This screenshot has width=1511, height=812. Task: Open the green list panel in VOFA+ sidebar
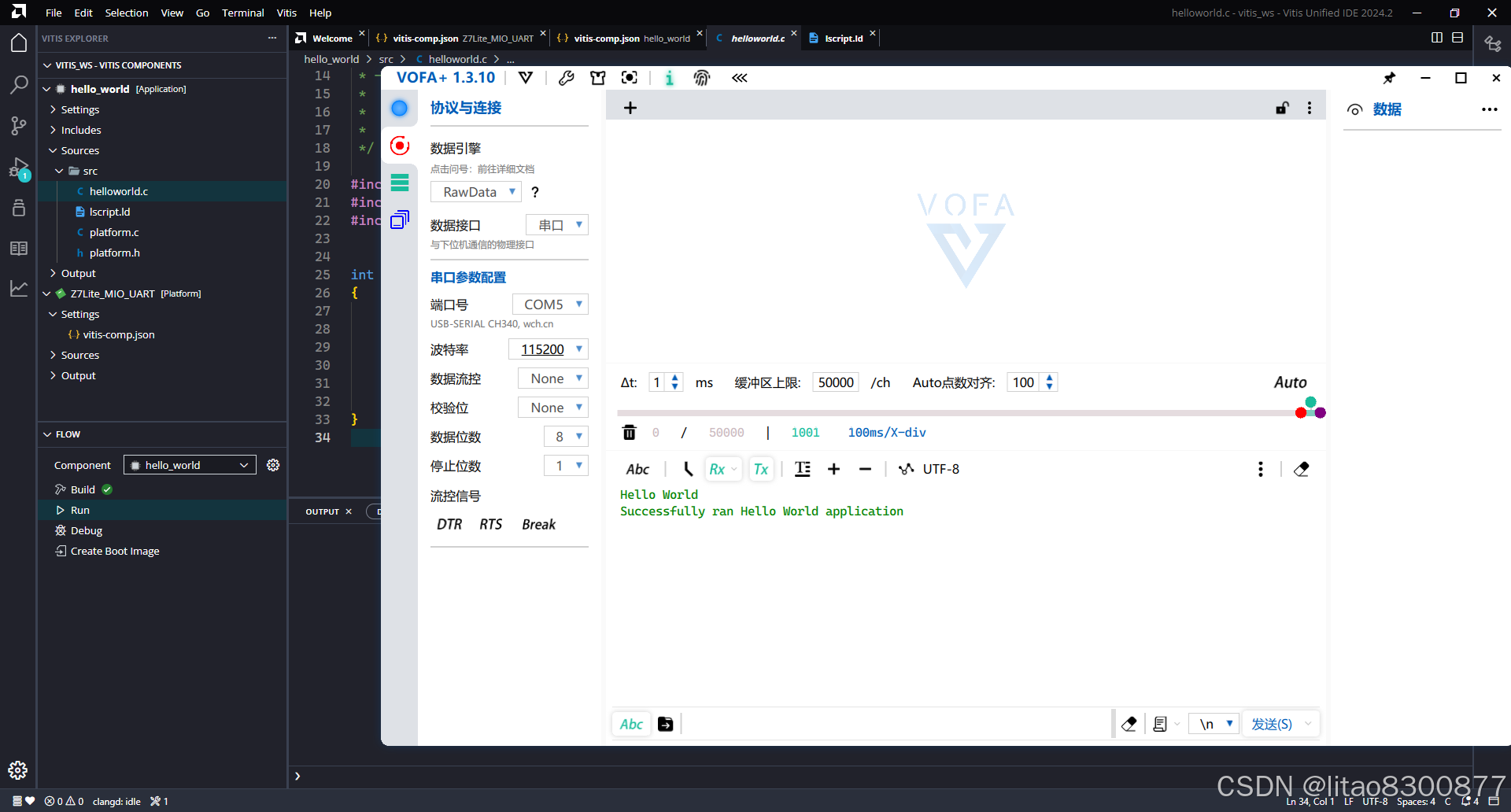[400, 183]
